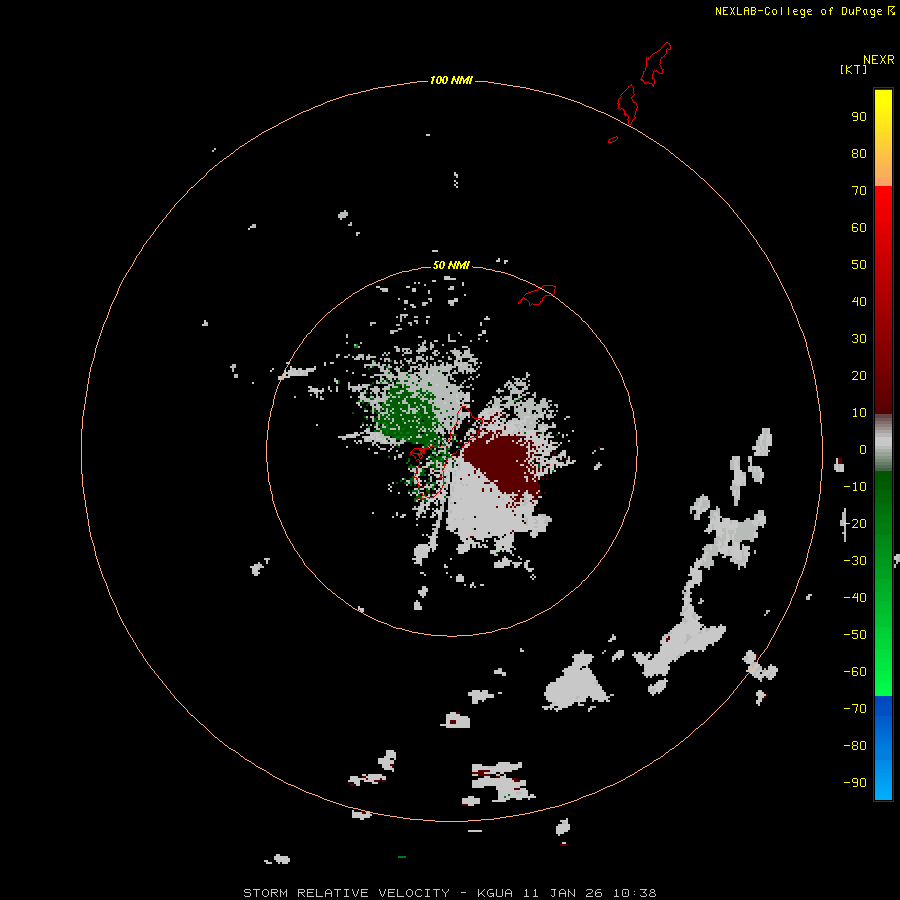Viewport: 900px width, 900px height.
Task: Click the 0 value on velocity scale
Action: click(x=862, y=450)
